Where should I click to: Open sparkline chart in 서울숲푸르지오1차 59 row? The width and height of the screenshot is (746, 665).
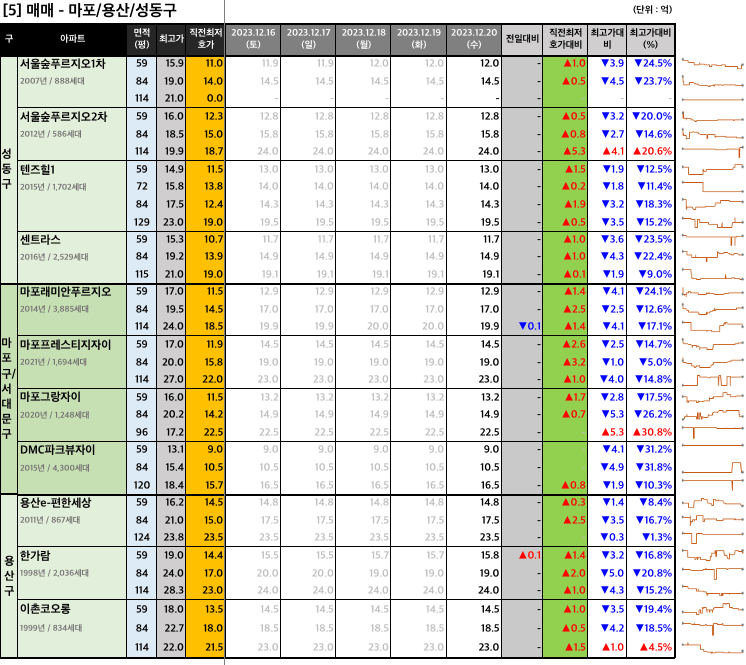(712, 64)
